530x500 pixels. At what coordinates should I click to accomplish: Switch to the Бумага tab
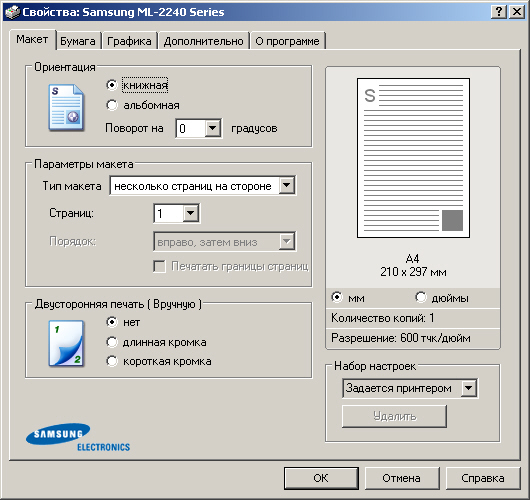click(78, 41)
